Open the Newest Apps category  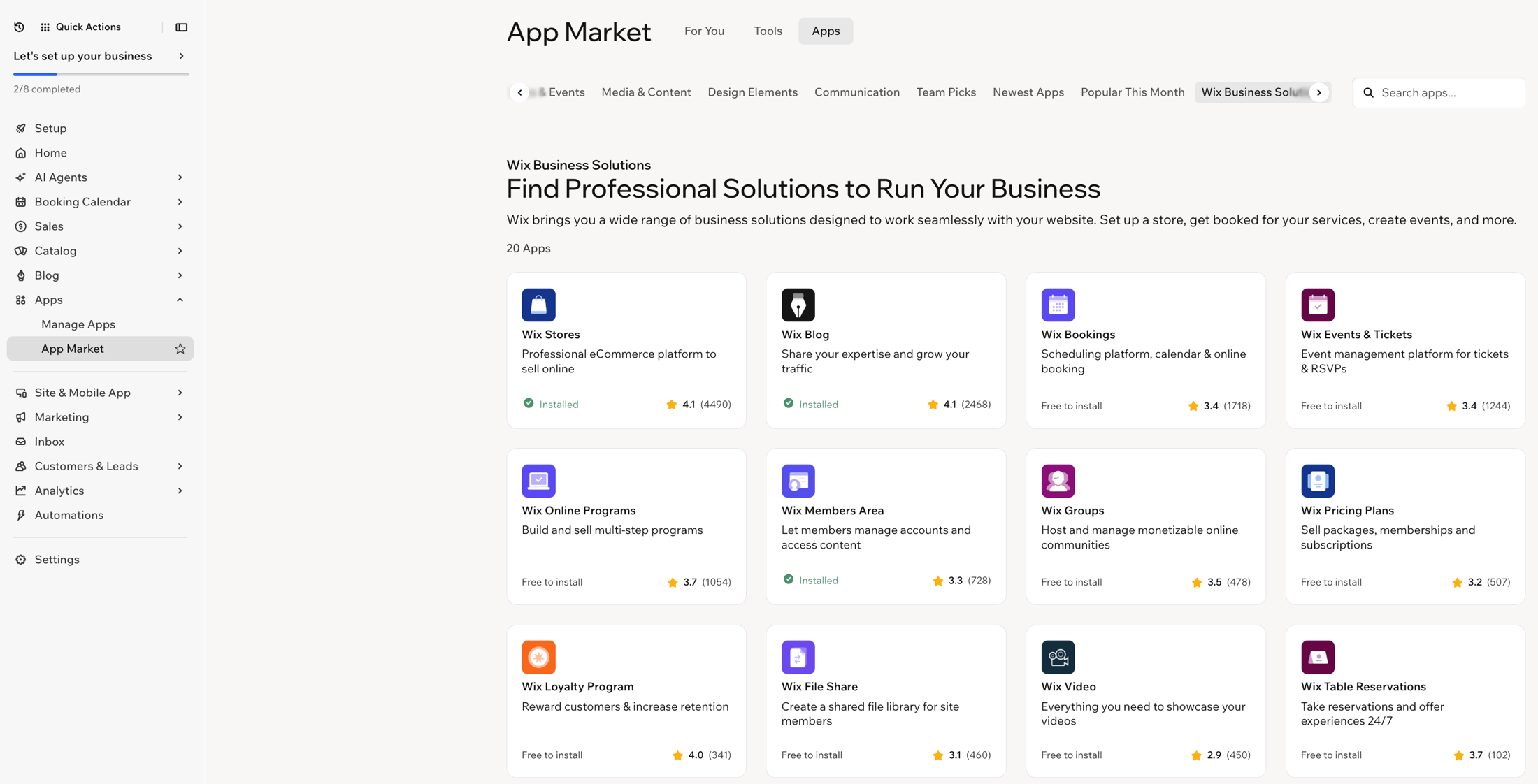pos(1028,92)
